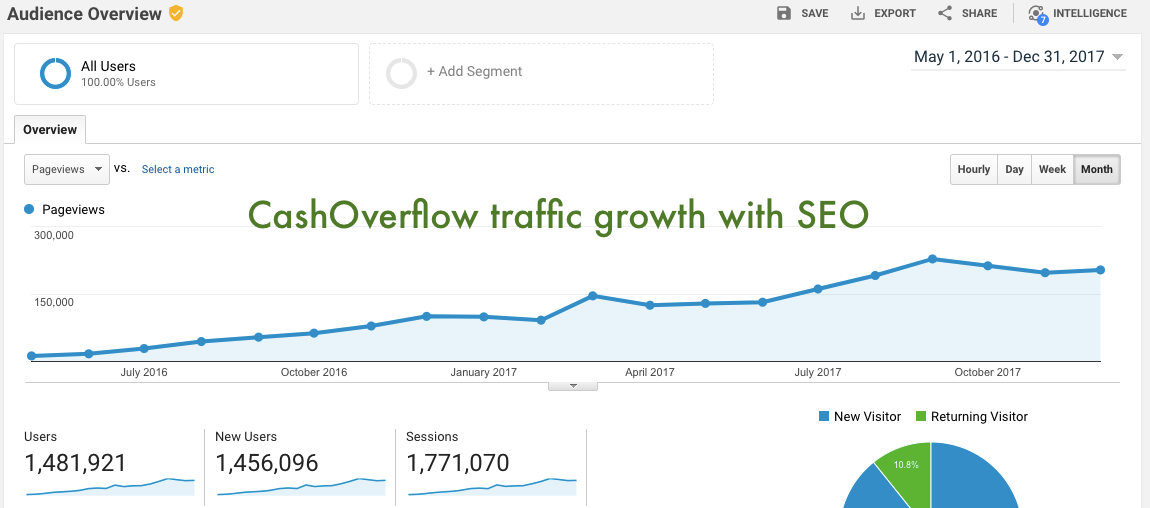The width and height of the screenshot is (1150, 508).
Task: Click the 100.00% Users text
Action: (118, 83)
